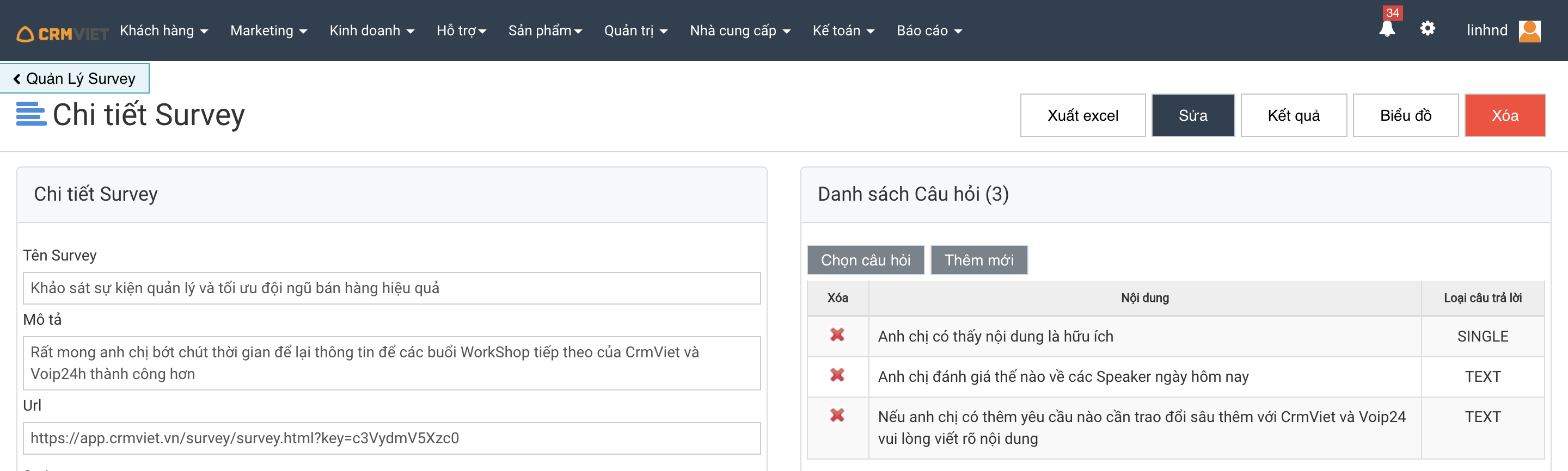
Task: Open the notifications bell icon
Action: (1387, 29)
